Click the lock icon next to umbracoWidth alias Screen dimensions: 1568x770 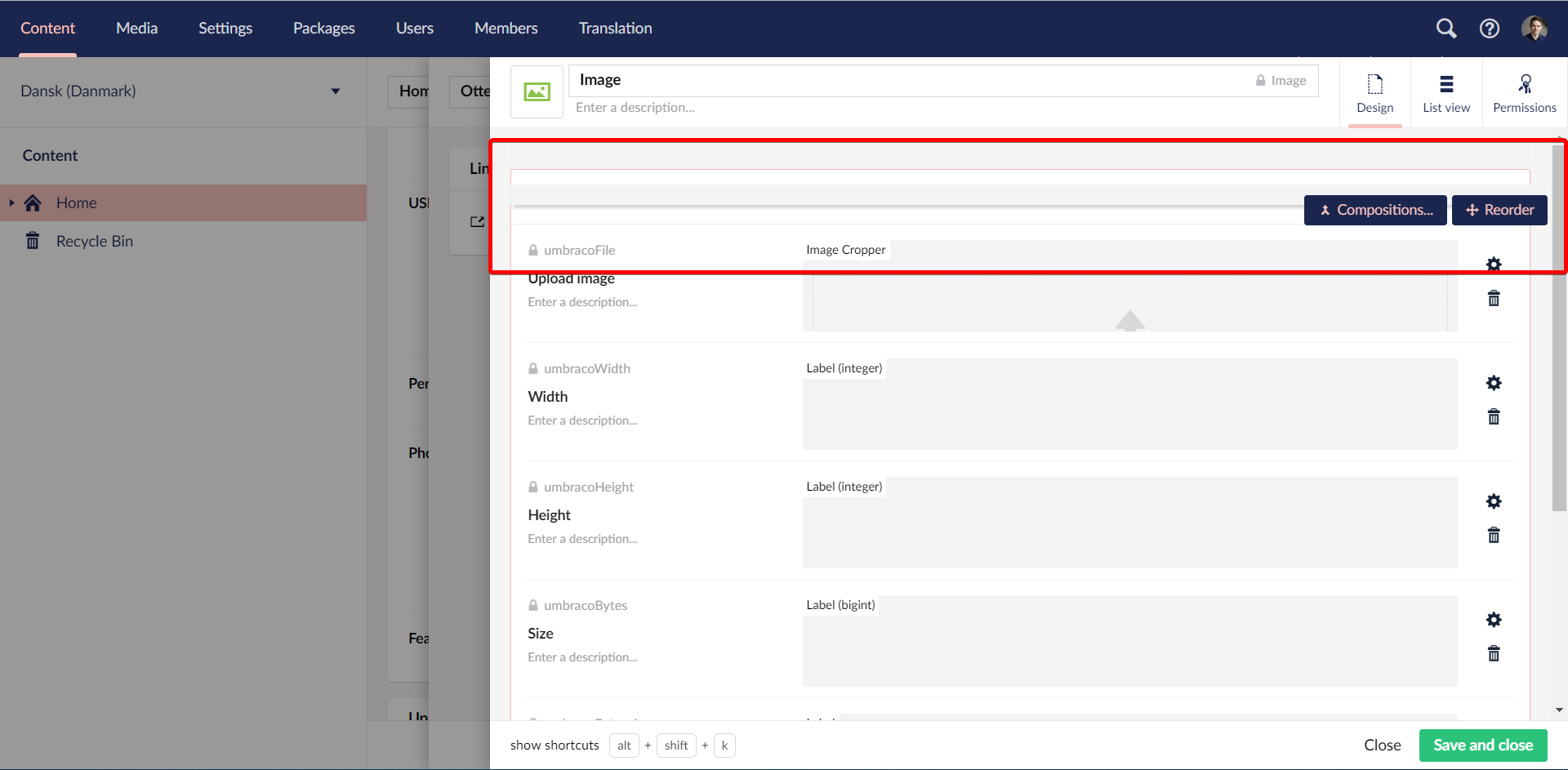(532, 368)
